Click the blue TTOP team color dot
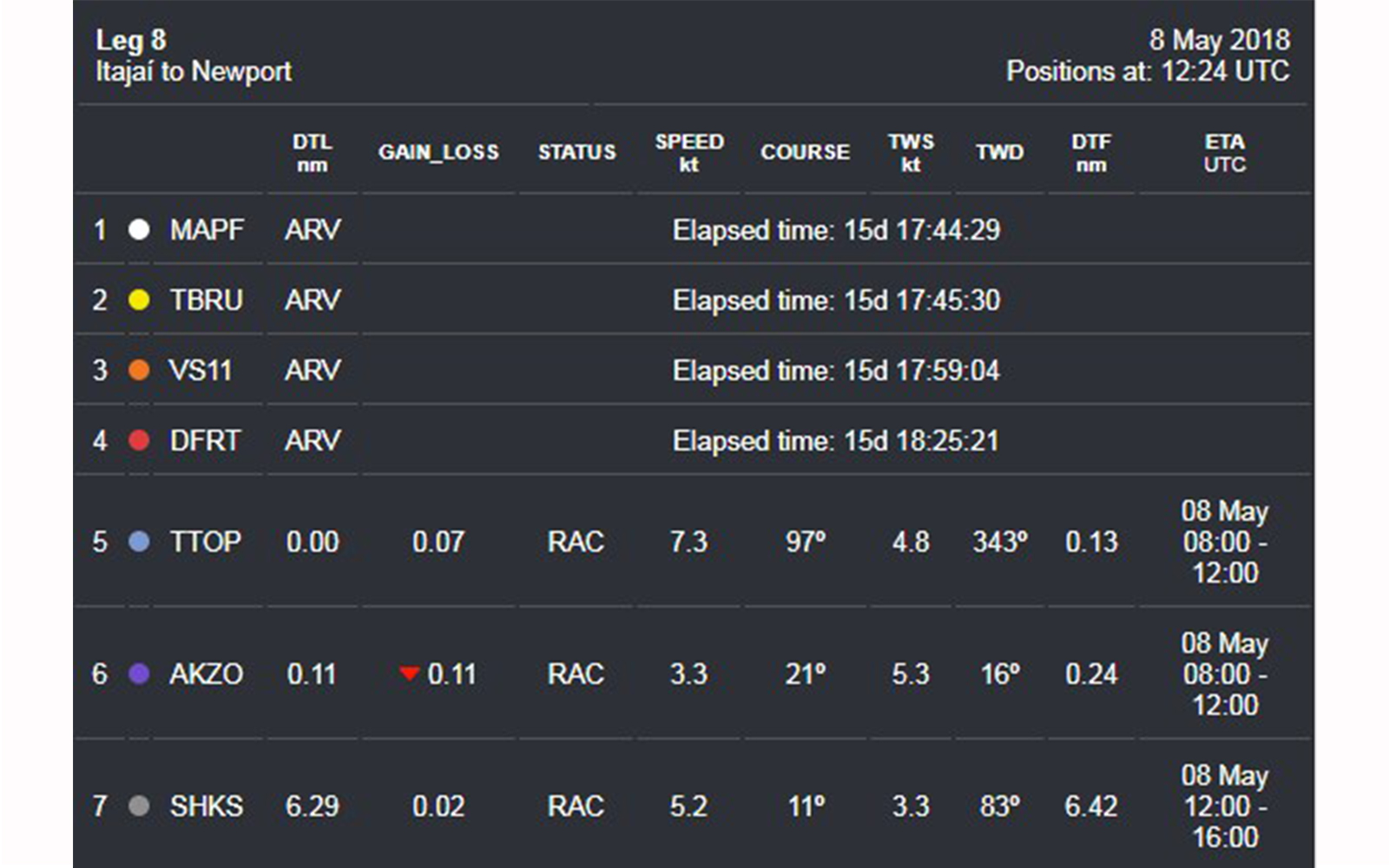 [x=139, y=542]
